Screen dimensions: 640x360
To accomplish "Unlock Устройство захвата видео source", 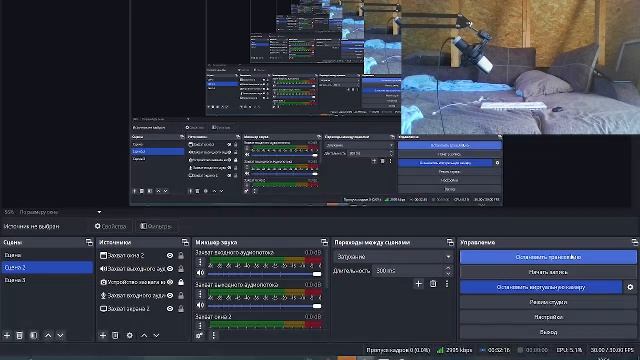I will [x=181, y=282].
